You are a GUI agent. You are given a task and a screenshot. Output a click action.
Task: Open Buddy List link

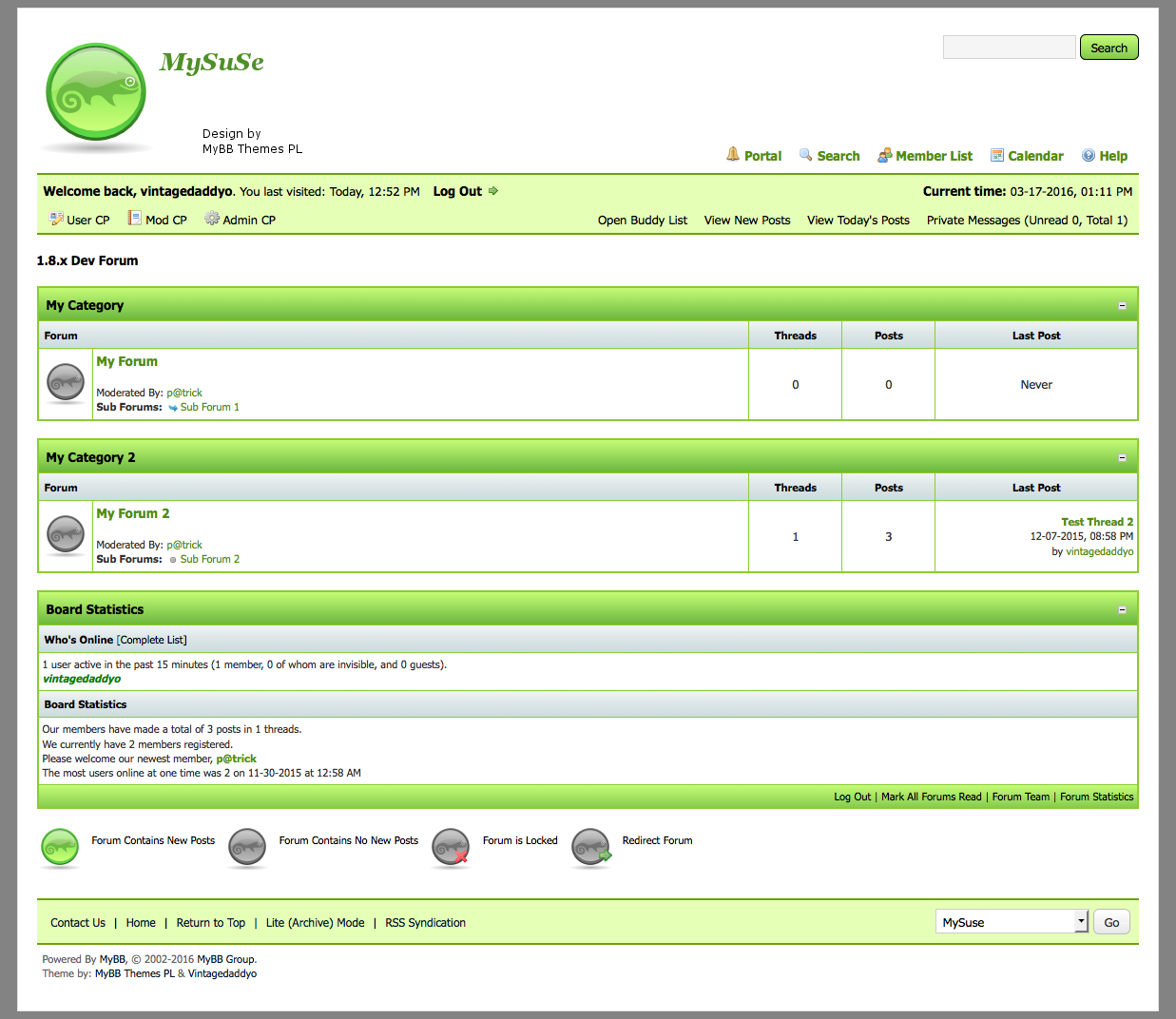(x=643, y=220)
